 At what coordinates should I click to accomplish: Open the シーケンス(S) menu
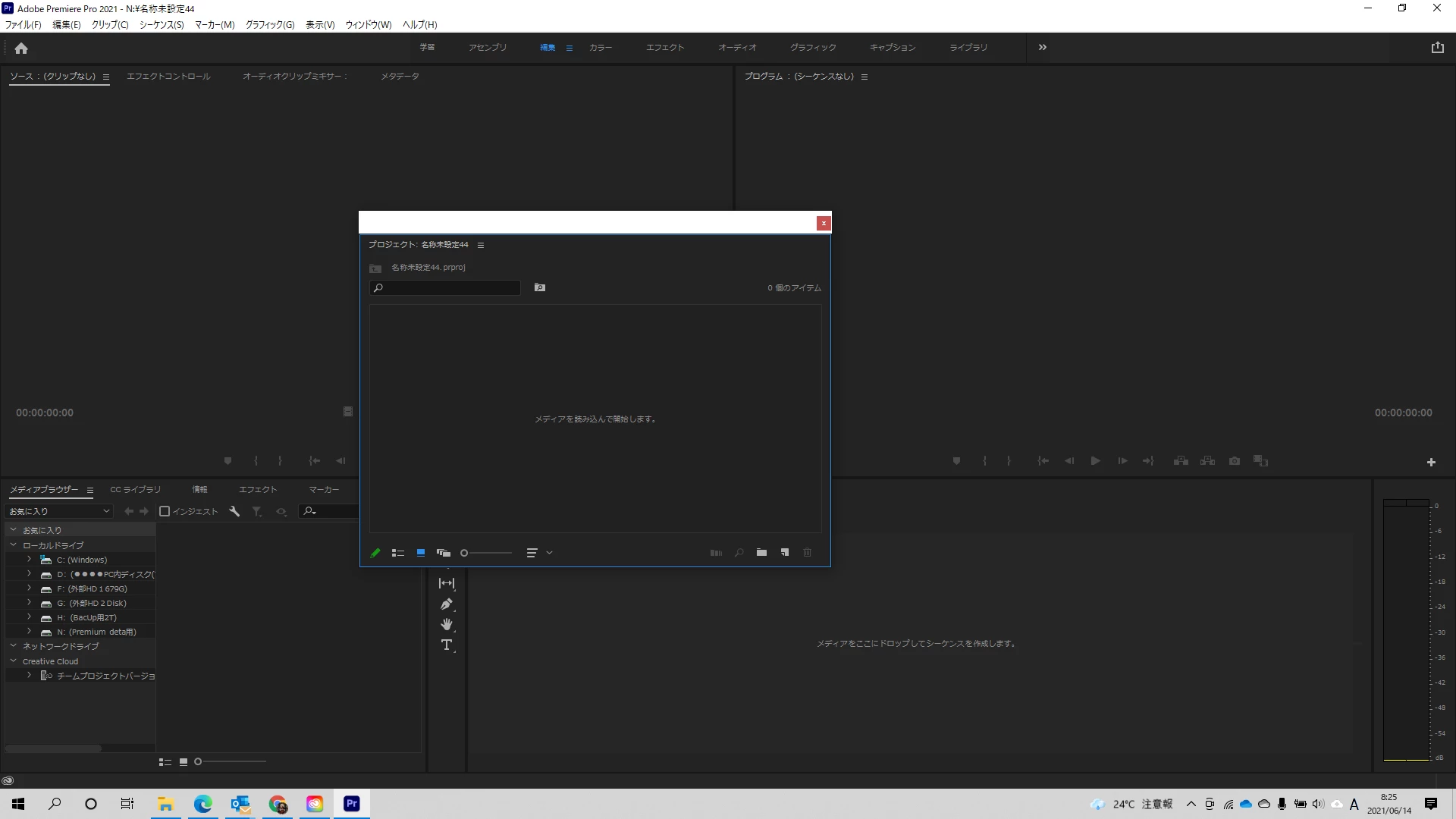point(162,25)
